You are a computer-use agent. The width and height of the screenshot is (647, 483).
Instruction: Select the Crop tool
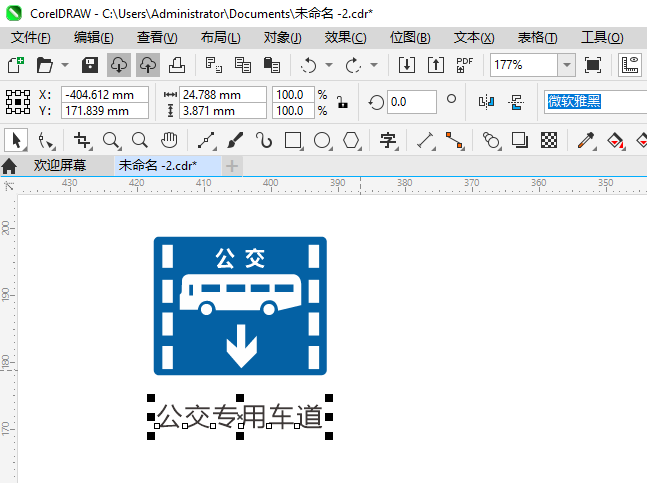(83, 141)
